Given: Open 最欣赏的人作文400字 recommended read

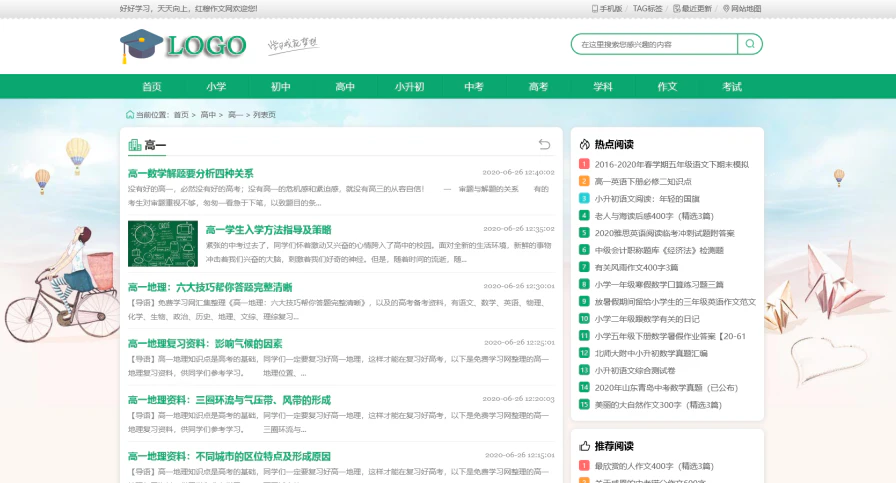Looking at the screenshot, I should click(654, 466).
